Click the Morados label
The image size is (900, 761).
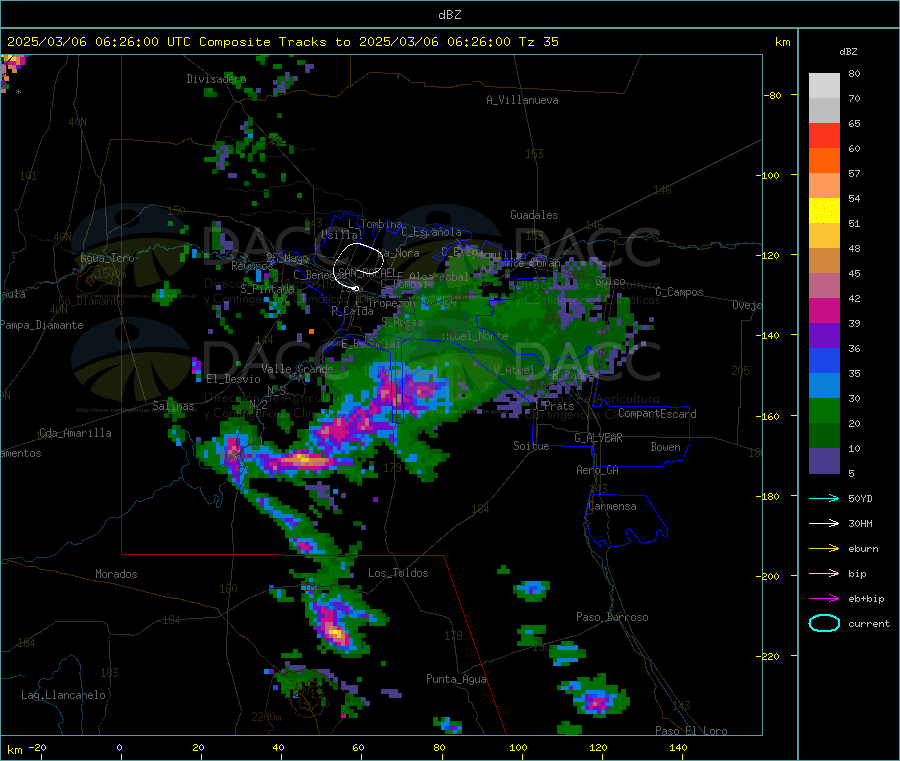[x=116, y=574]
